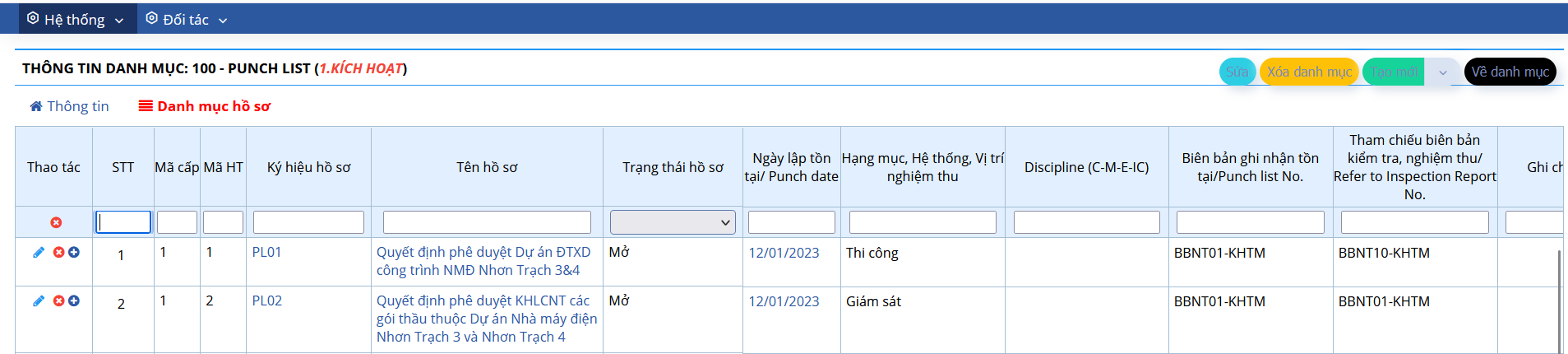This screenshot has width=1568, height=354.
Task: Click the Ký hiệu hồ sơ column header
Action: click(x=308, y=167)
